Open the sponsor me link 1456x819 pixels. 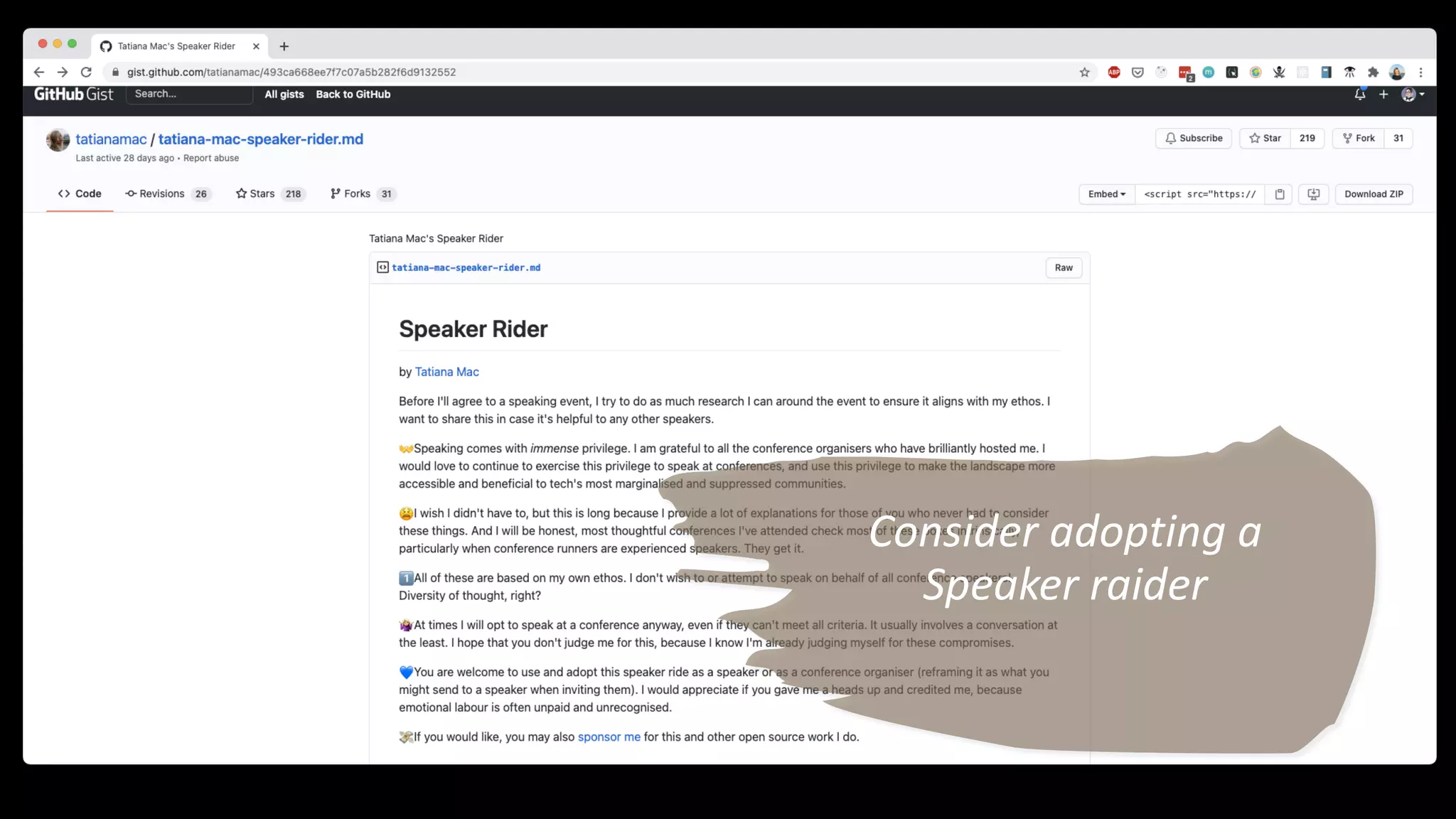(609, 737)
